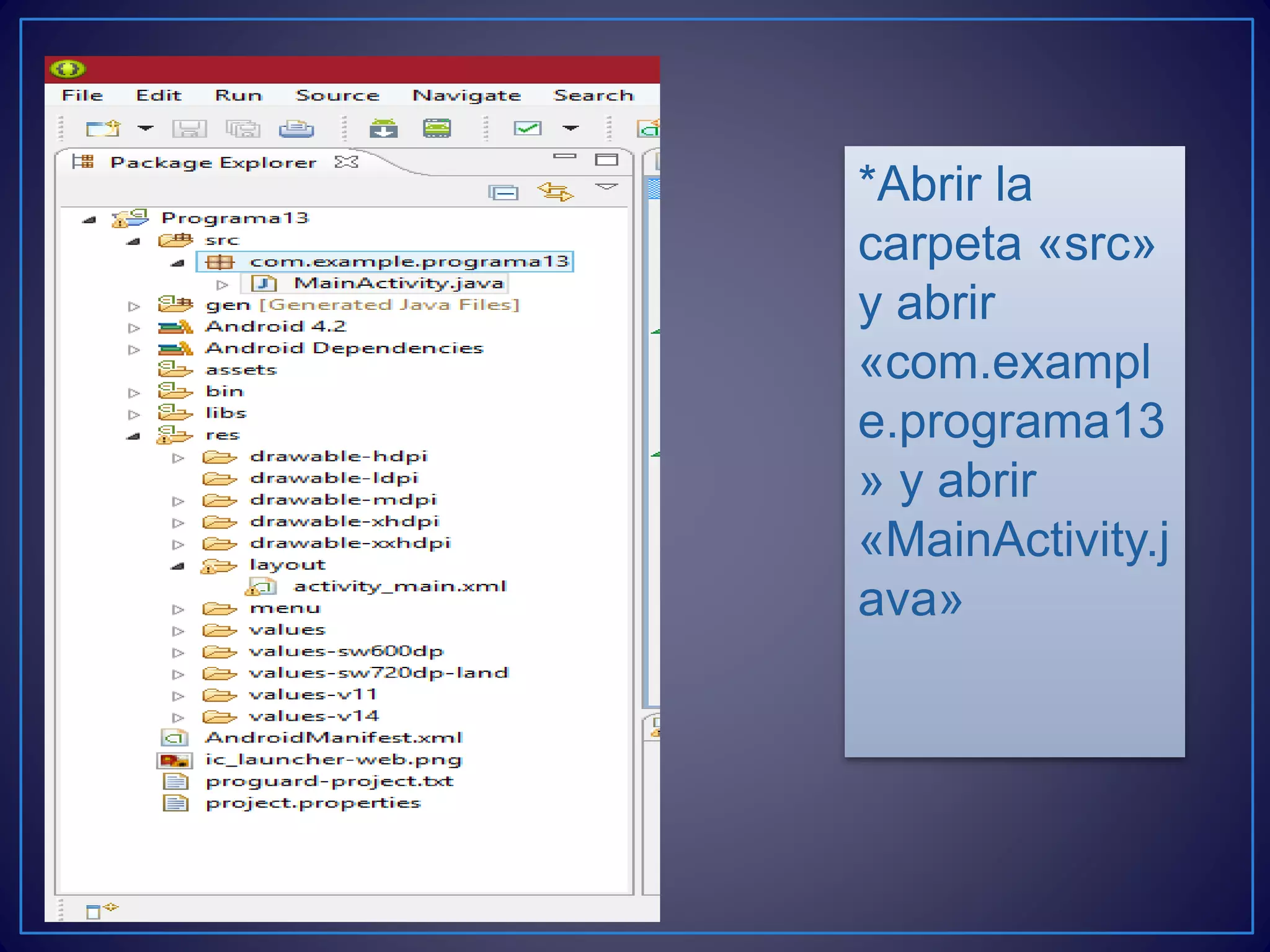This screenshot has width=1270, height=952.
Task: Select the menu folder
Action: pyautogui.click(x=285, y=609)
